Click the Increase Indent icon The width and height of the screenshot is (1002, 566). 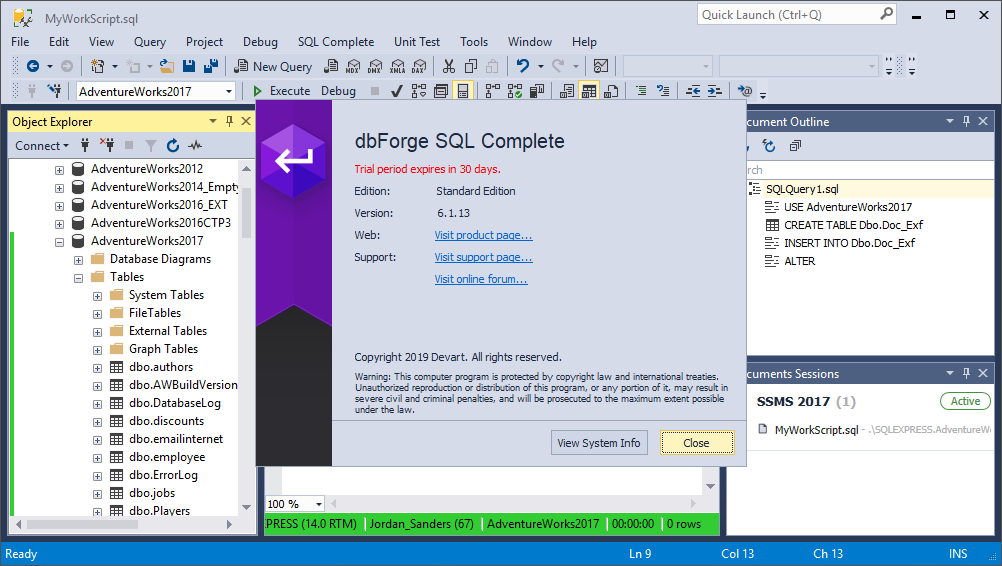tap(714, 91)
